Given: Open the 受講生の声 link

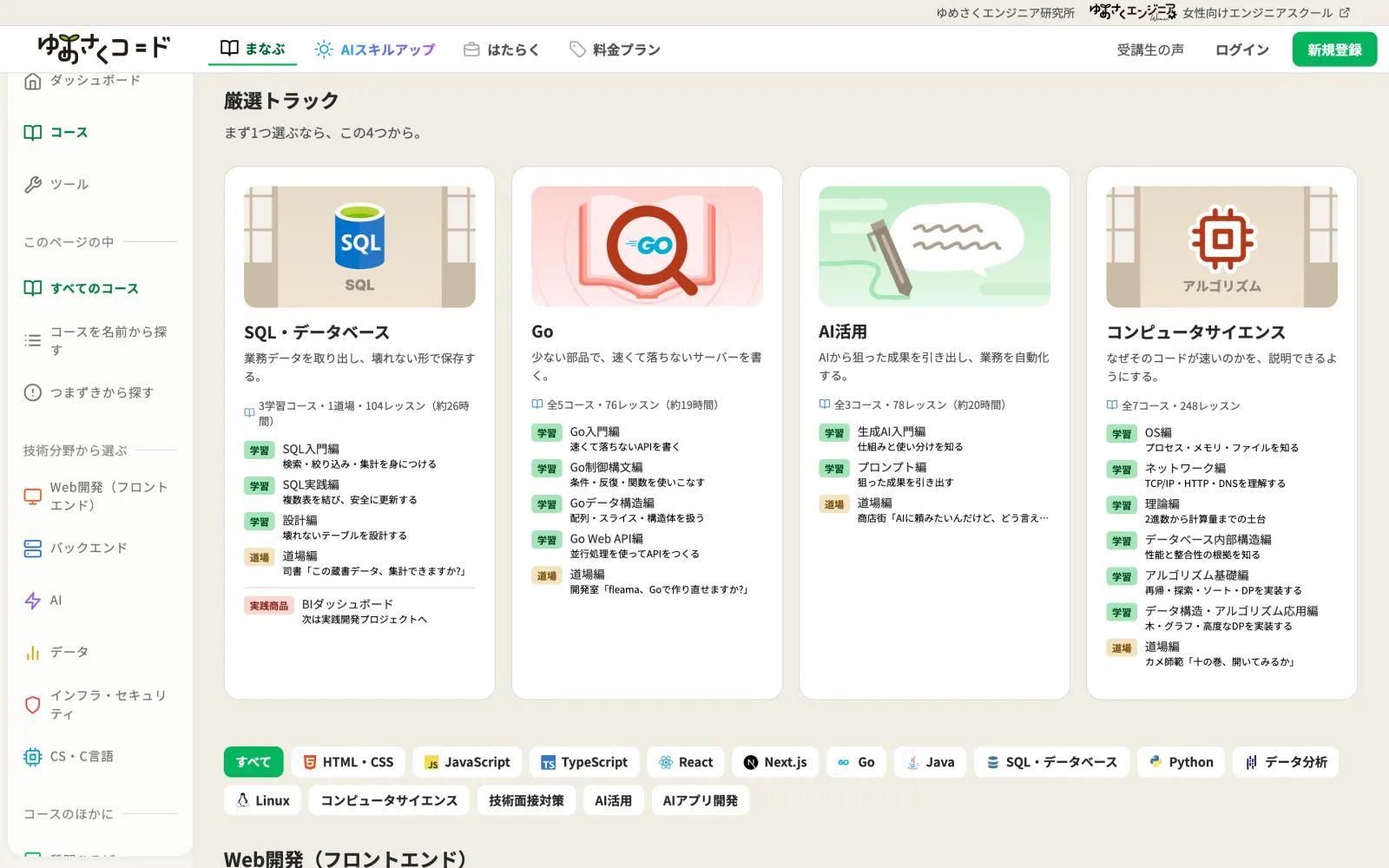Looking at the screenshot, I should pyautogui.click(x=1150, y=49).
